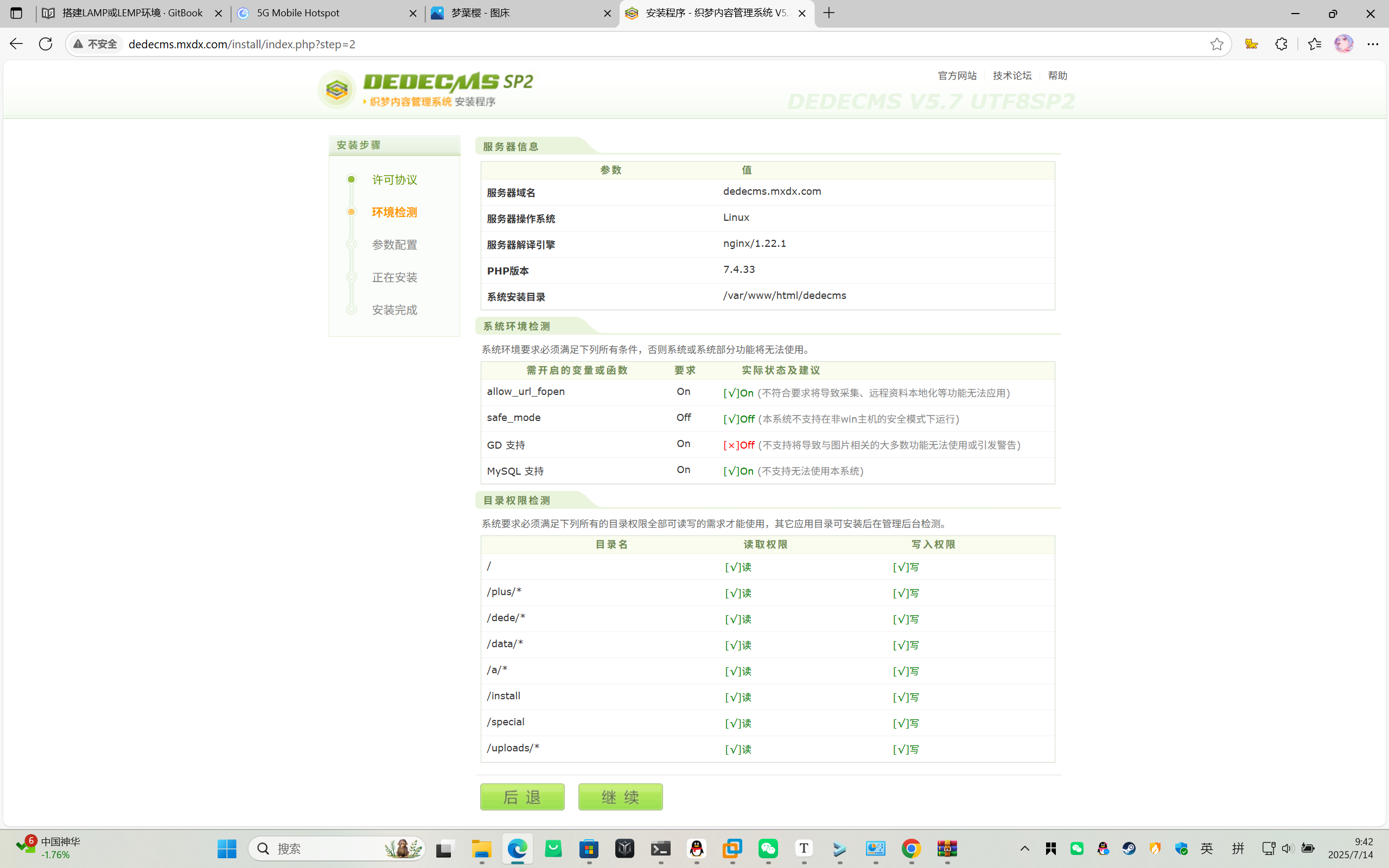Click the 拼 input method indicator
The width and height of the screenshot is (1389, 868).
(1238, 848)
